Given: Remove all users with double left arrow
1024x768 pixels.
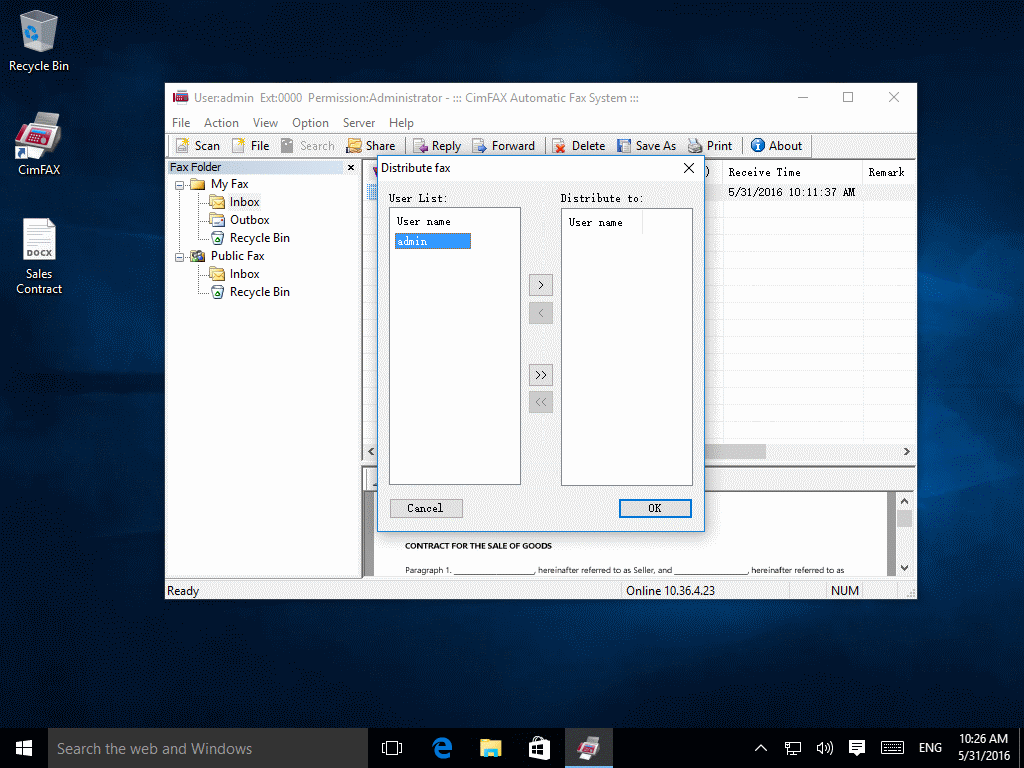Looking at the screenshot, I should [x=541, y=402].
